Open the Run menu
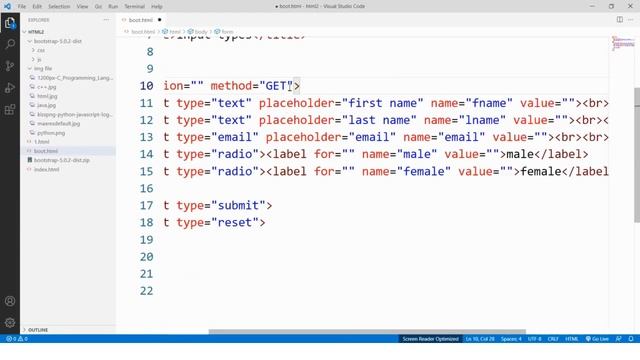640x360 pixels. [113, 7]
